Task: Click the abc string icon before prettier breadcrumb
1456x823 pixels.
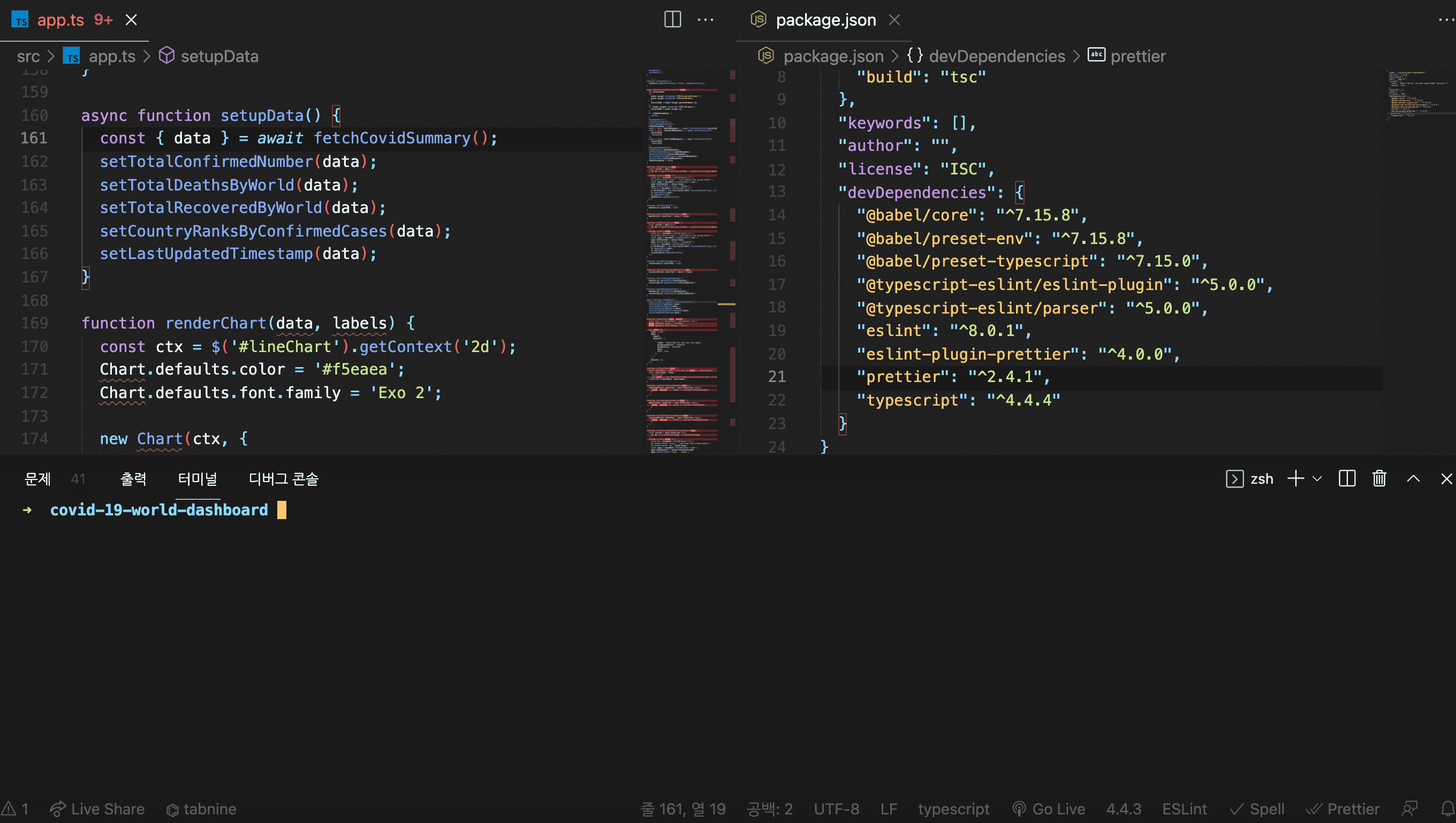Action: click(x=1096, y=55)
